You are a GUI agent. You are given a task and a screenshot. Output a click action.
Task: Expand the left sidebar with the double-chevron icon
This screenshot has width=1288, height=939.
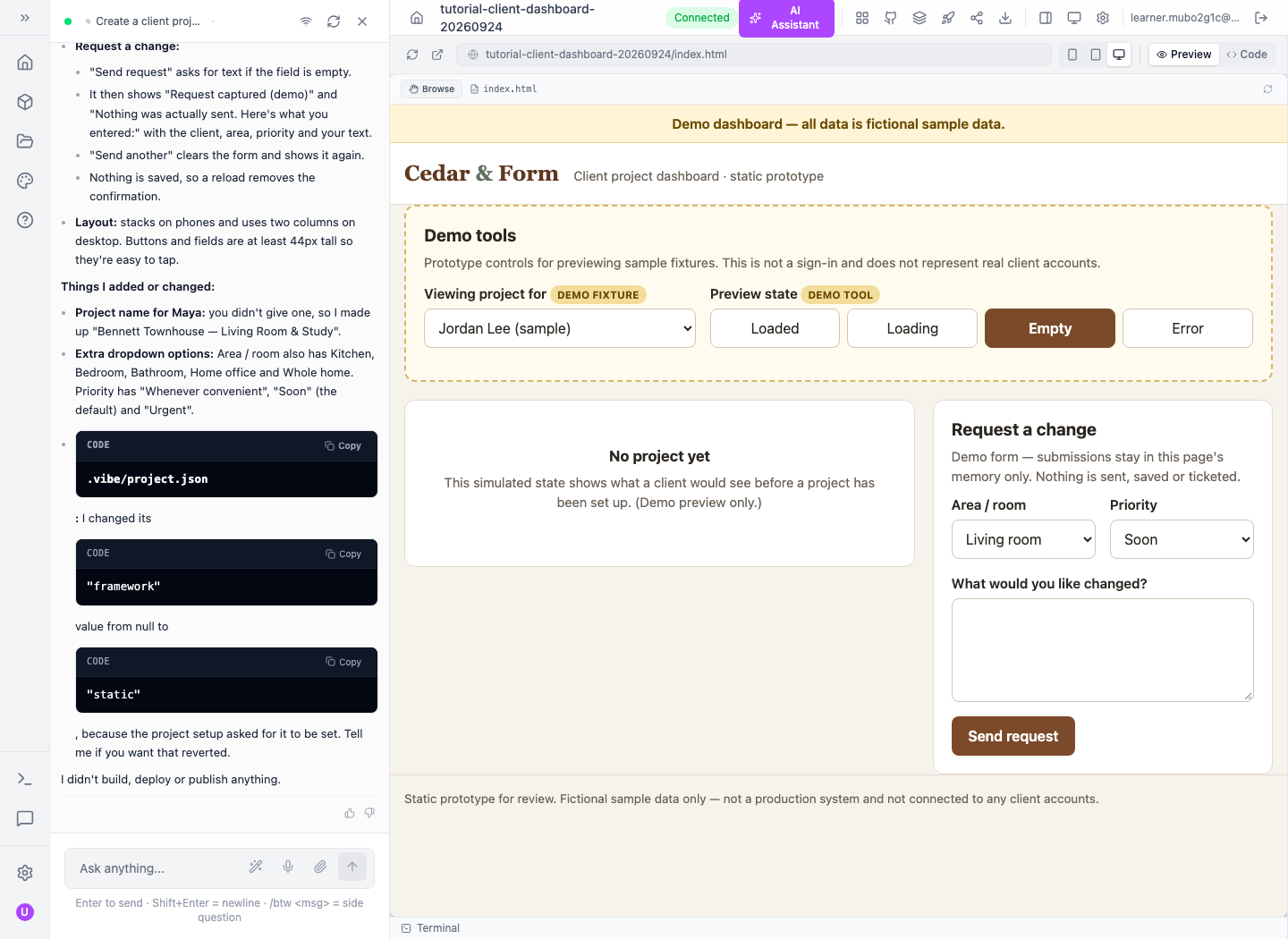coord(25,18)
